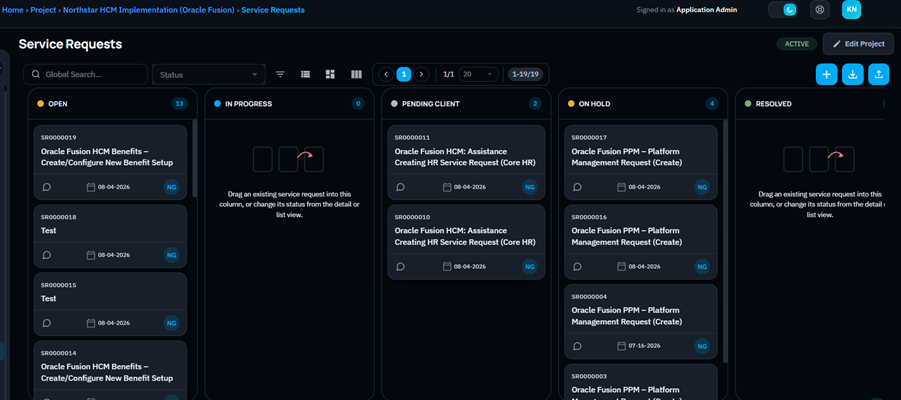Image resolution: width=901 pixels, height=400 pixels.
Task: Click NG avatar on SR0000015 card
Action: [x=171, y=323]
